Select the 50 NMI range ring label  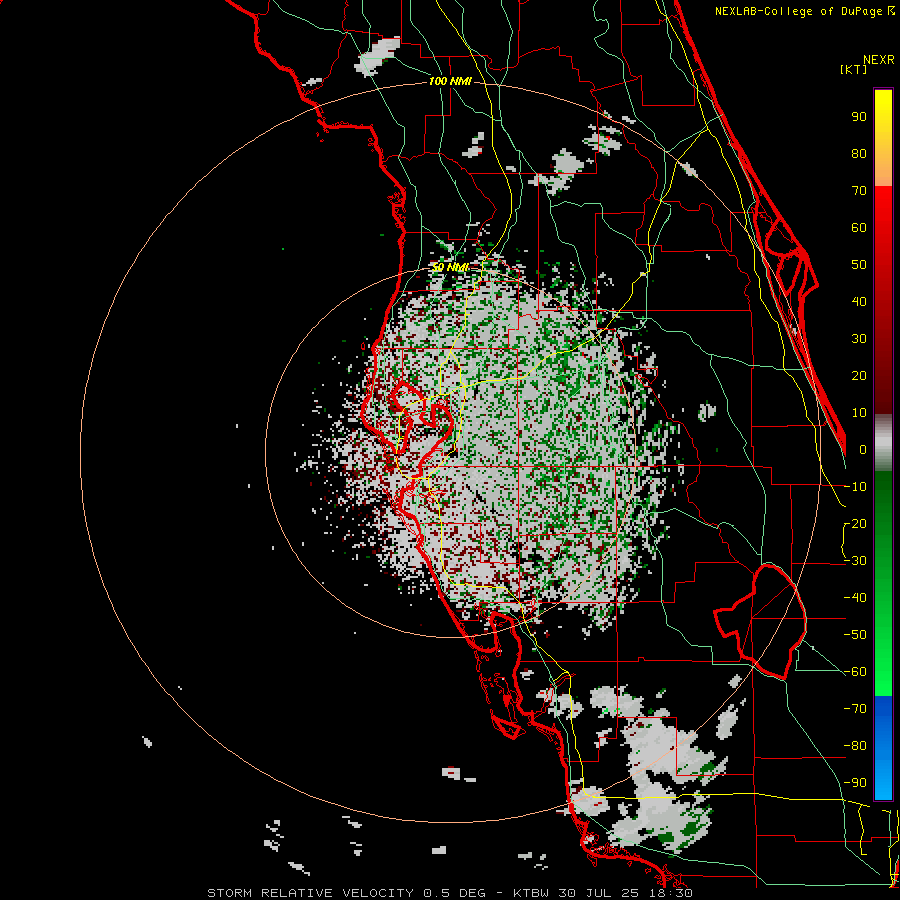tap(450, 267)
